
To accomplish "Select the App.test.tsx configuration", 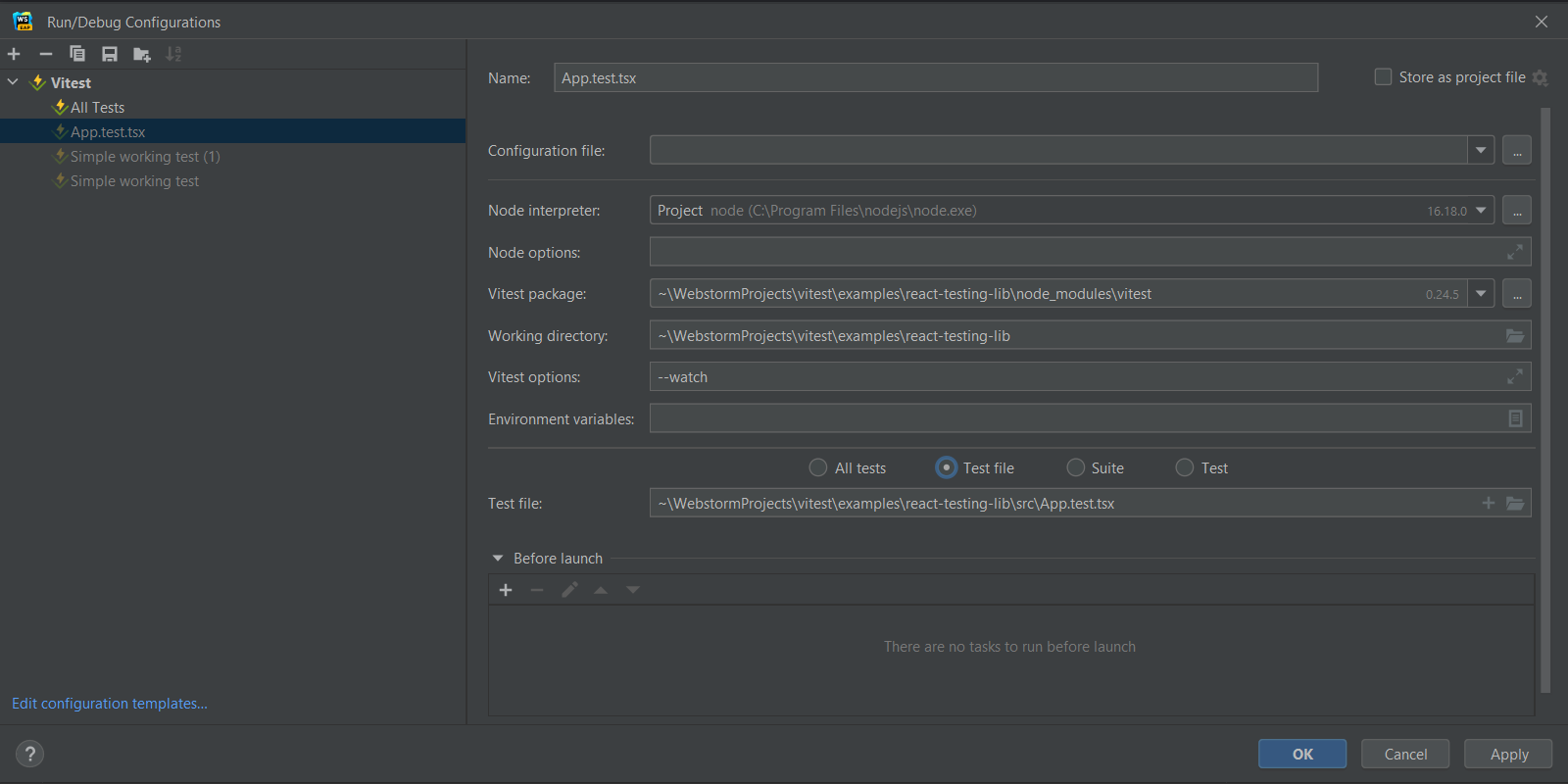I will click(108, 132).
